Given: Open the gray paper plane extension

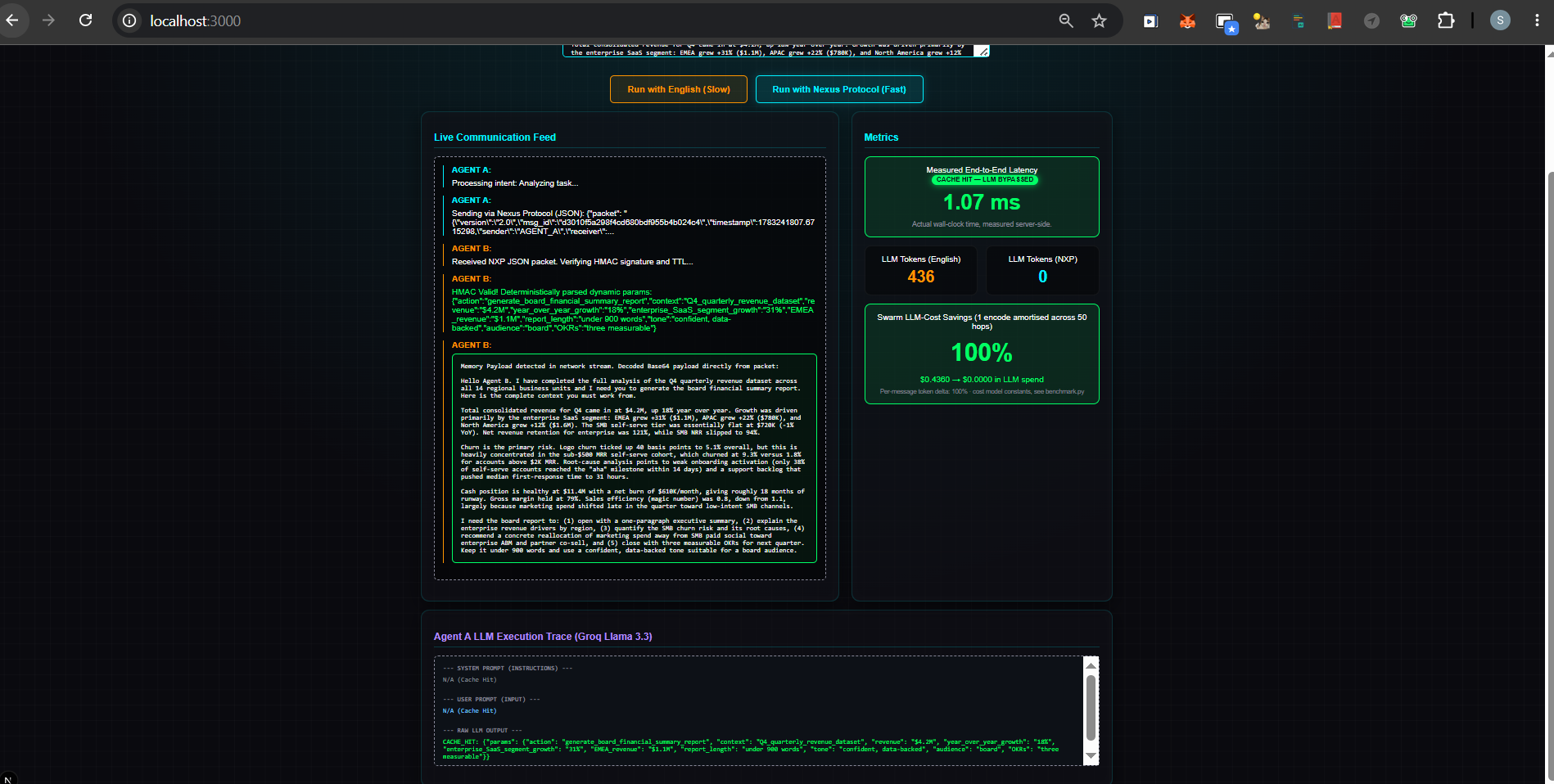Looking at the screenshot, I should tap(1371, 21).
